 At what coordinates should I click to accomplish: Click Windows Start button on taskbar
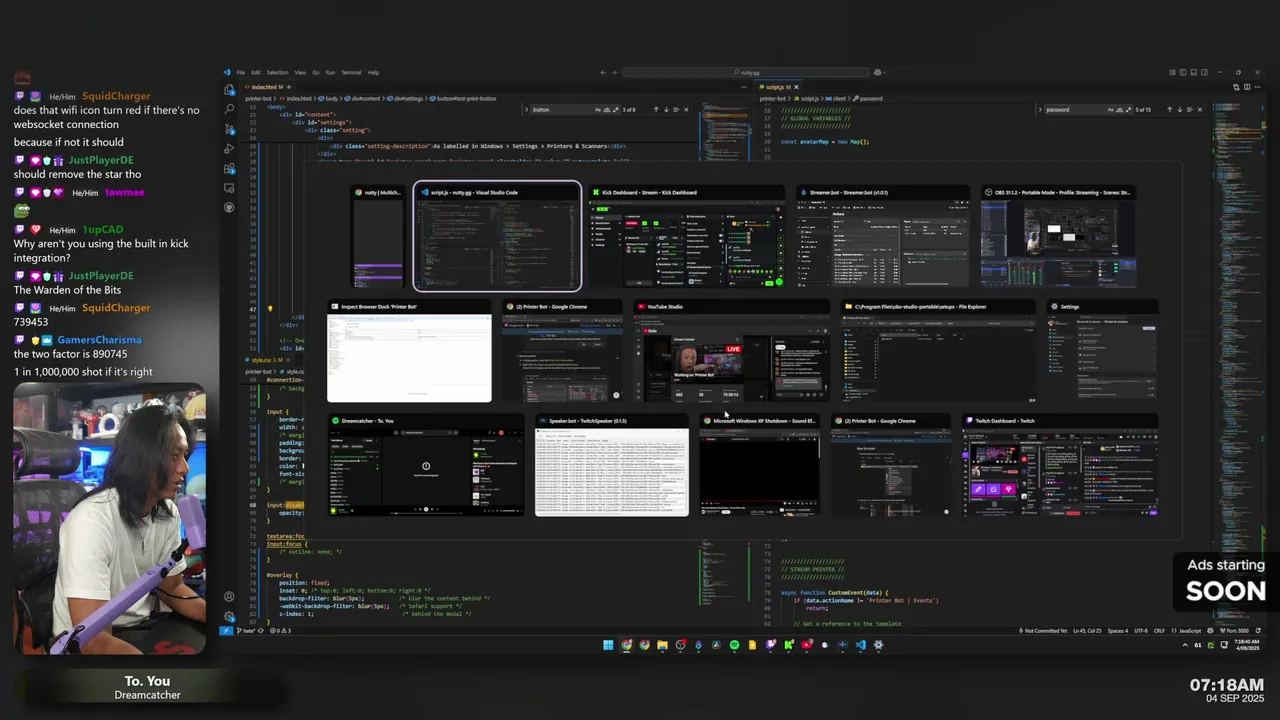(608, 645)
